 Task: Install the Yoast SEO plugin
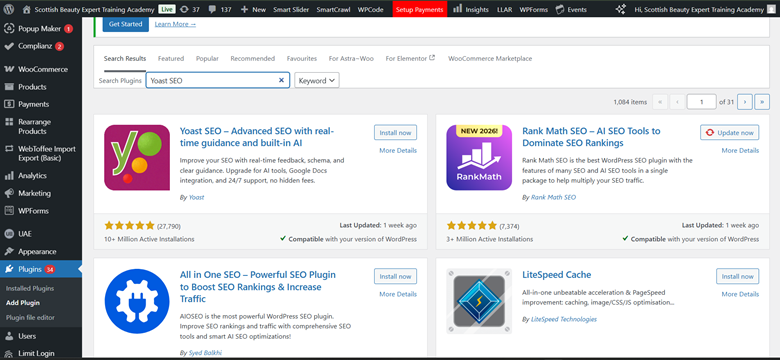(x=395, y=133)
